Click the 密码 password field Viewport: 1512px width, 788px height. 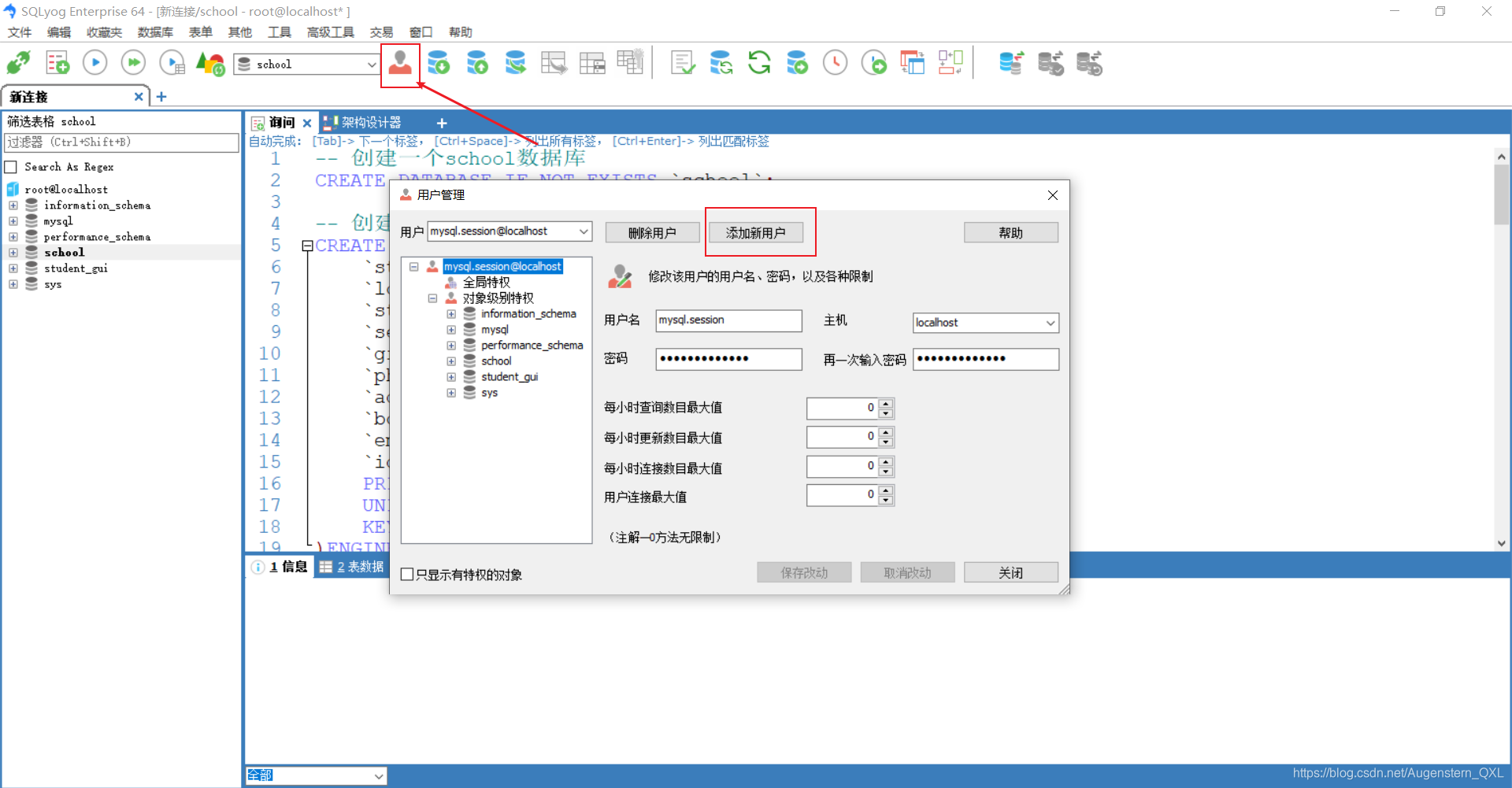tap(728, 359)
